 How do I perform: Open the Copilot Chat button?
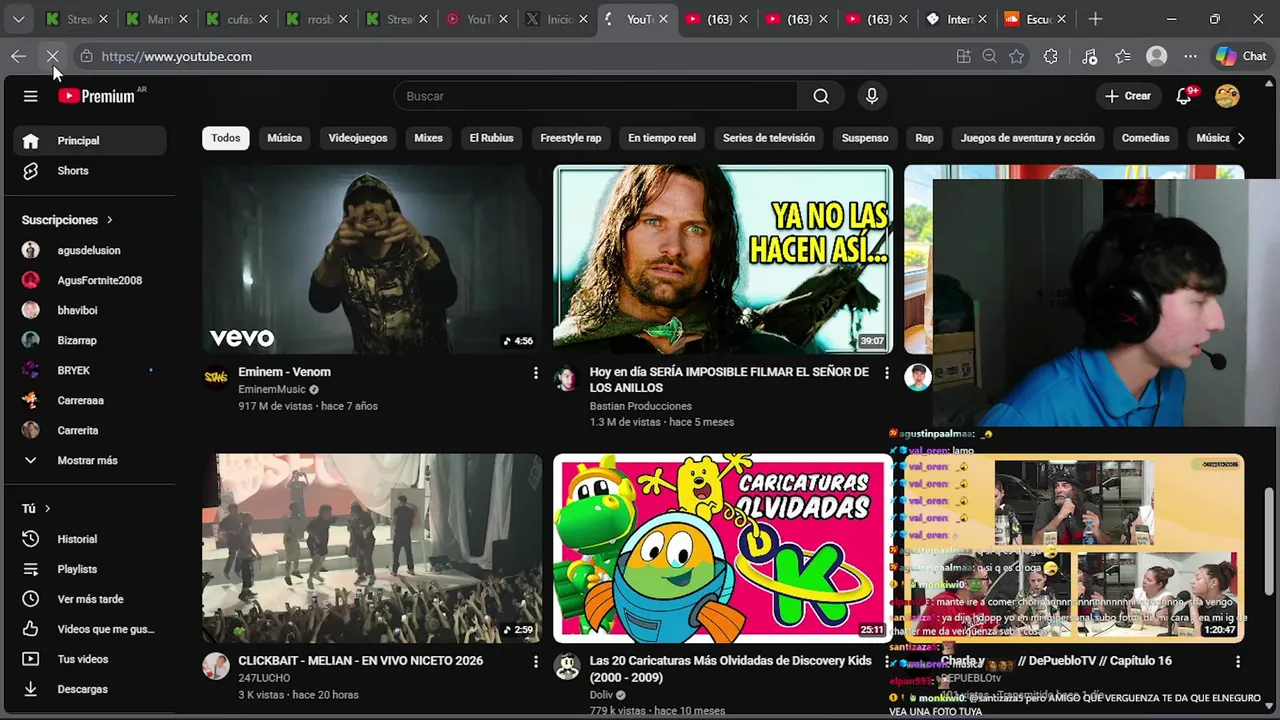click(1241, 57)
